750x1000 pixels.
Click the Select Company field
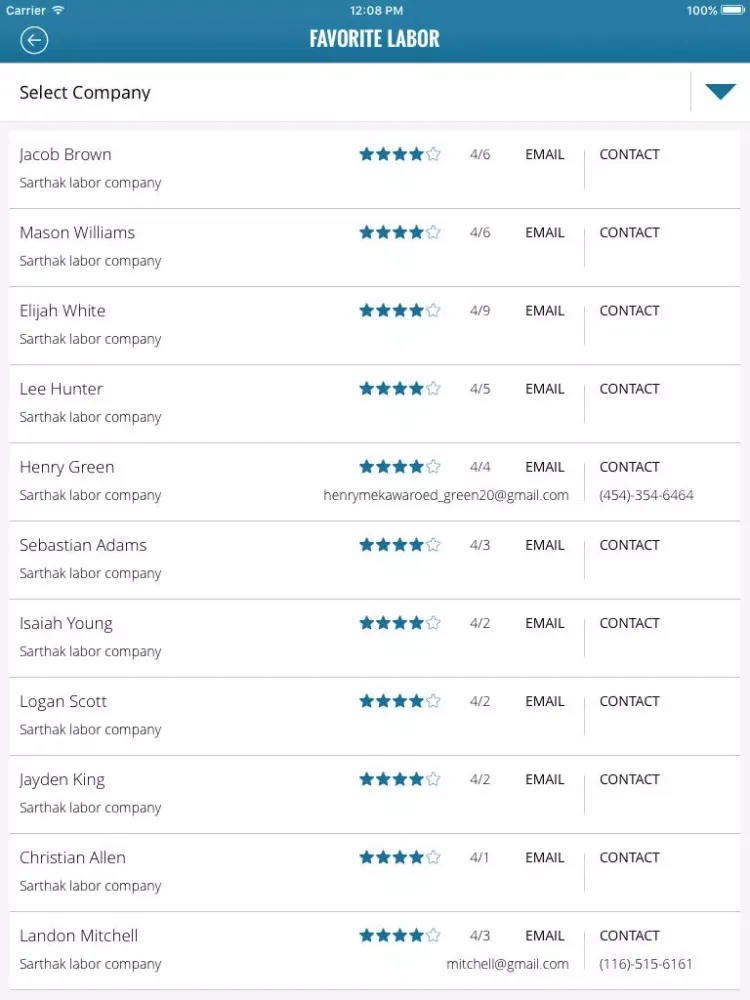pyautogui.click(x=375, y=92)
